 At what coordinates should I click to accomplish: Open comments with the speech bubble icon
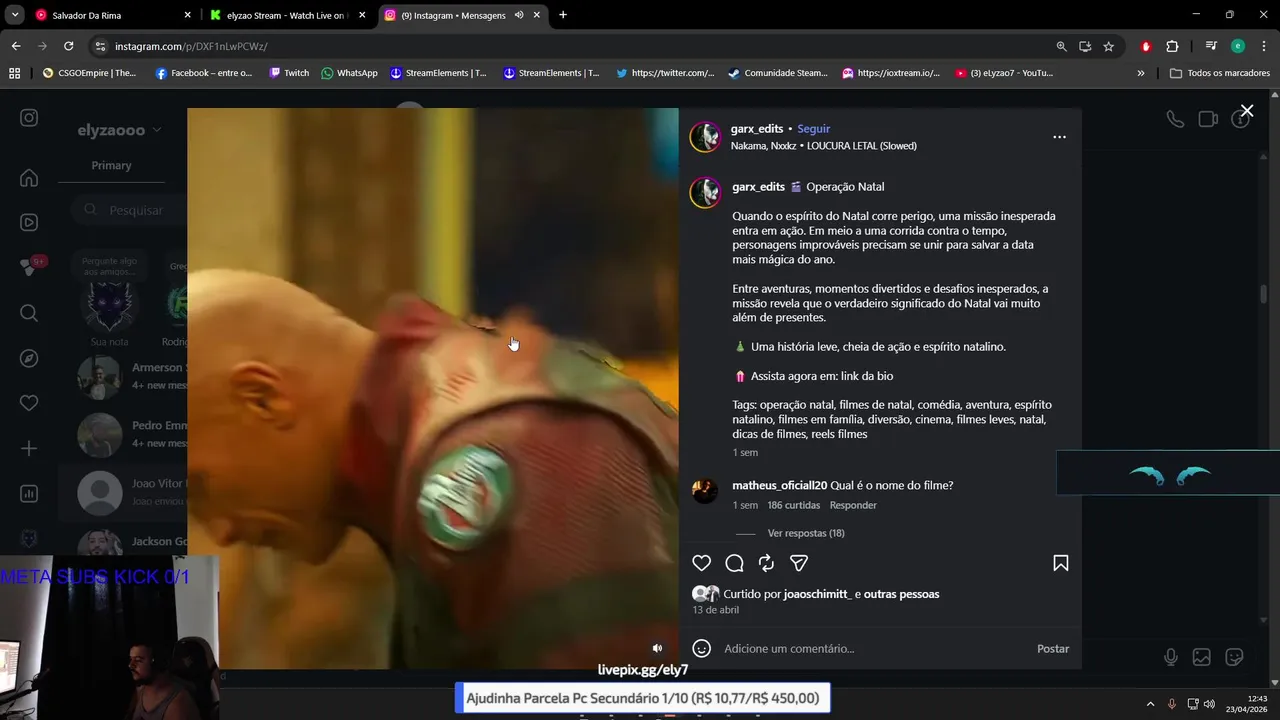734,563
